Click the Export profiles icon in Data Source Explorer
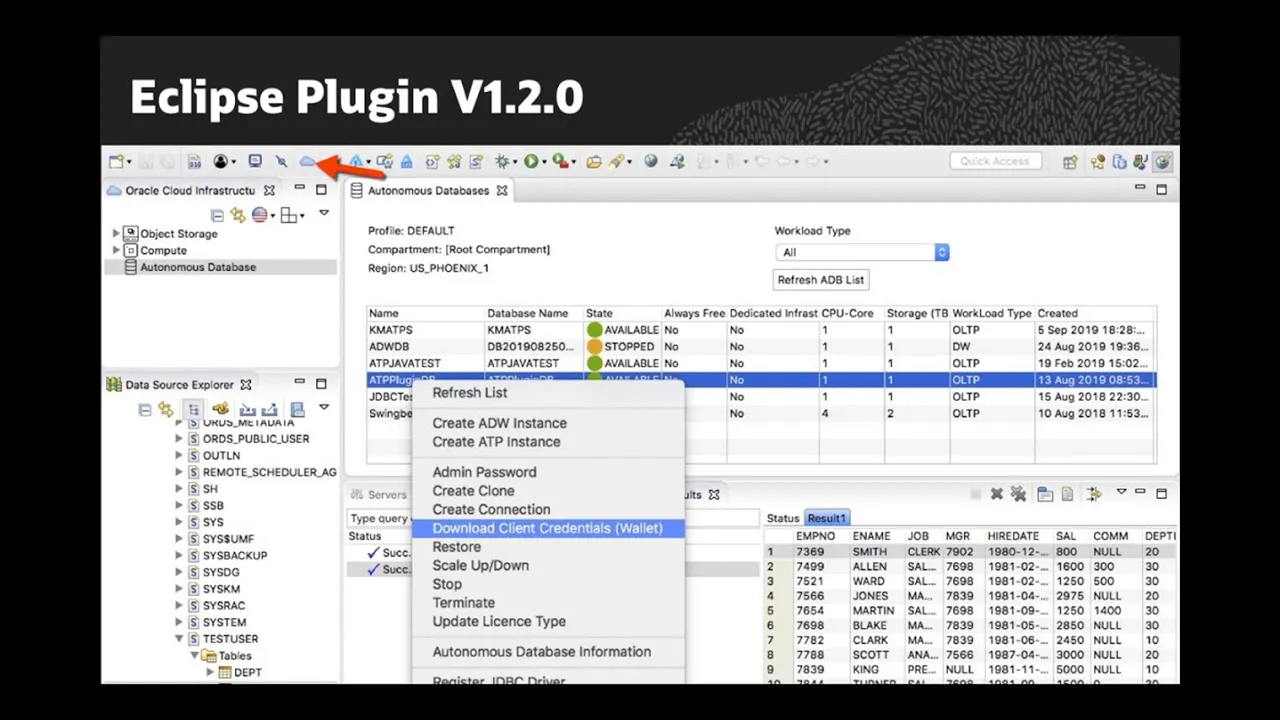The height and width of the screenshot is (720, 1280). tap(269, 409)
